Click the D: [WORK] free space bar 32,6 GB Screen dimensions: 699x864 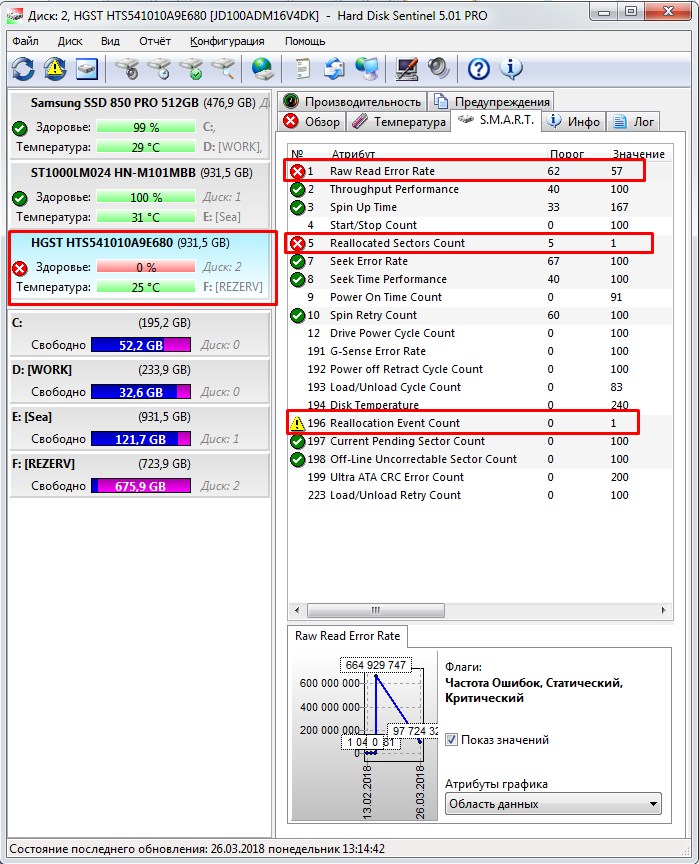point(141,392)
